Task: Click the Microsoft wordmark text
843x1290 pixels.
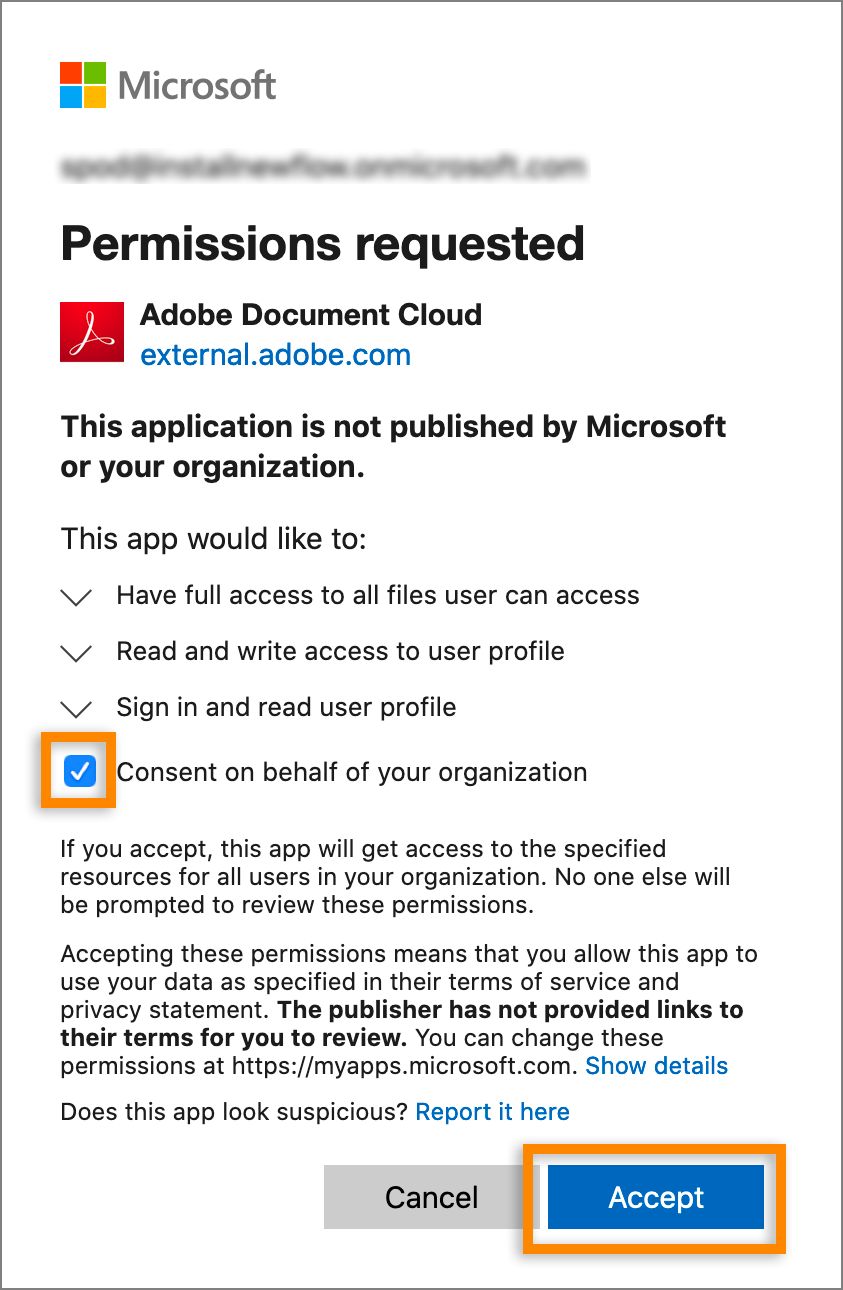Action: 197,85
